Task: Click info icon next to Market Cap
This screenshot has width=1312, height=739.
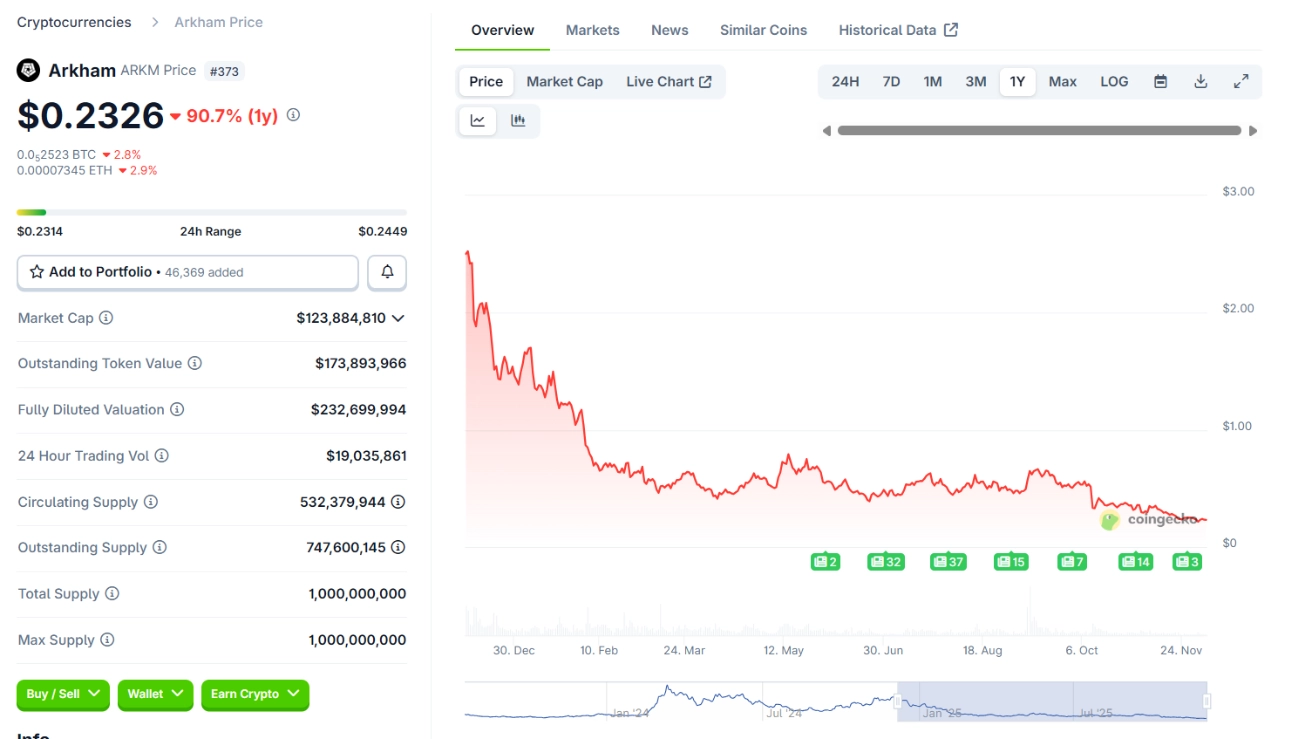Action: (106, 318)
